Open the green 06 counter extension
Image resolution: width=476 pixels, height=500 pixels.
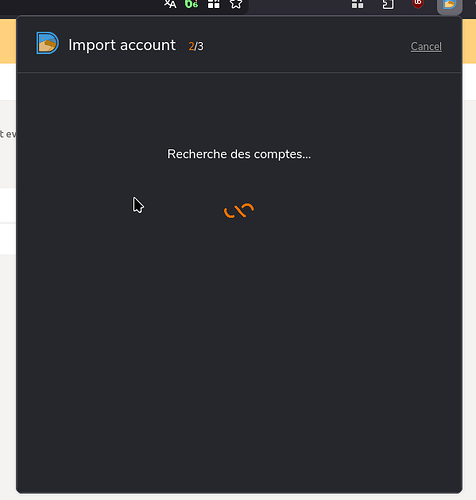point(191,4)
